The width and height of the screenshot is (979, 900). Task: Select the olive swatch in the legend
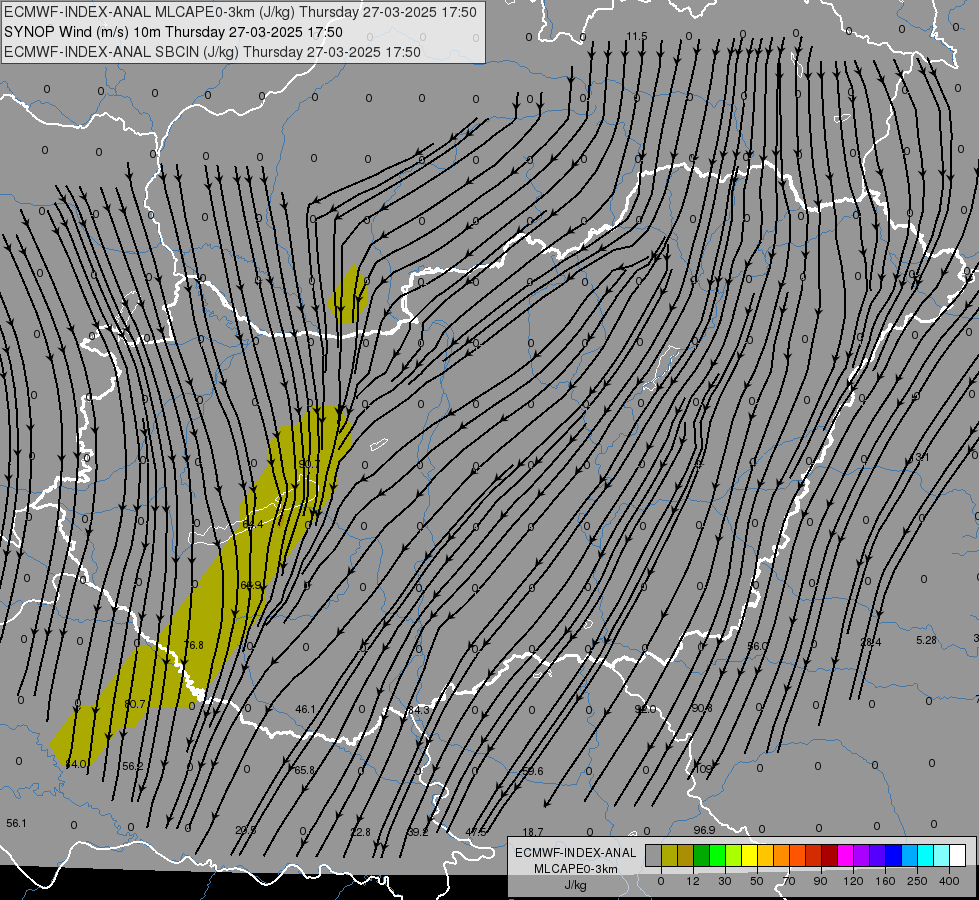point(669,856)
